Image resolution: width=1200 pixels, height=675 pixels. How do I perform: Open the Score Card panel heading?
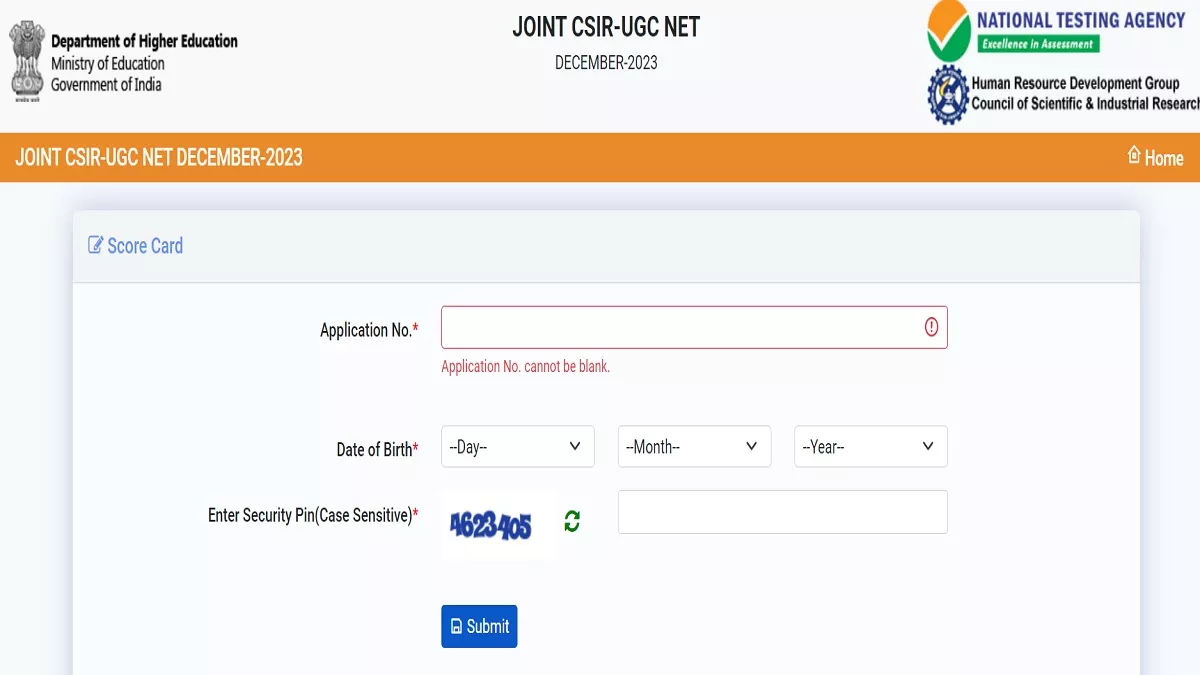coord(145,246)
